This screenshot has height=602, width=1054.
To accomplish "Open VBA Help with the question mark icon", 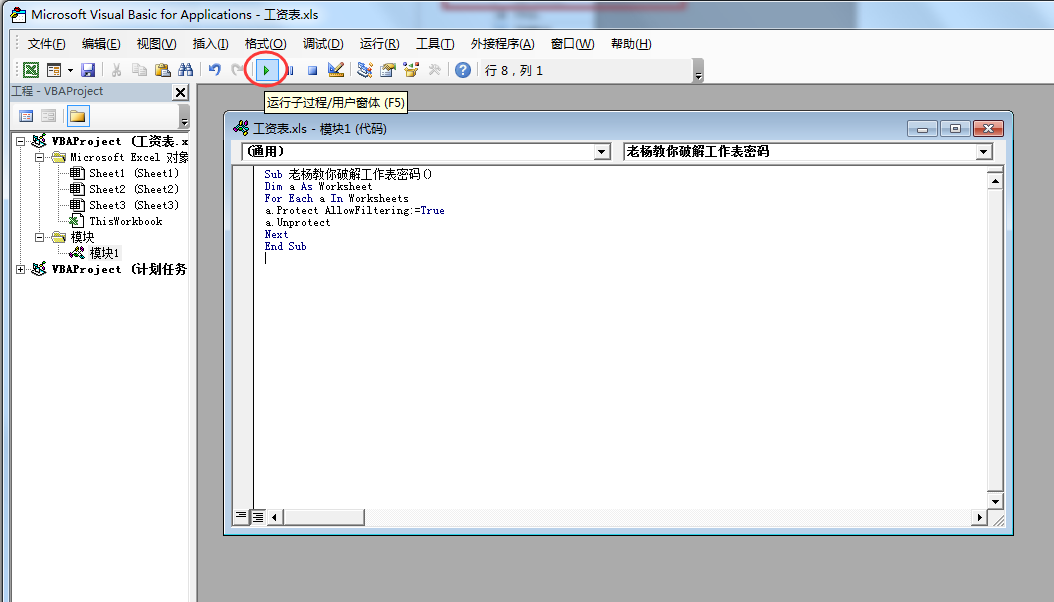I will pos(462,70).
